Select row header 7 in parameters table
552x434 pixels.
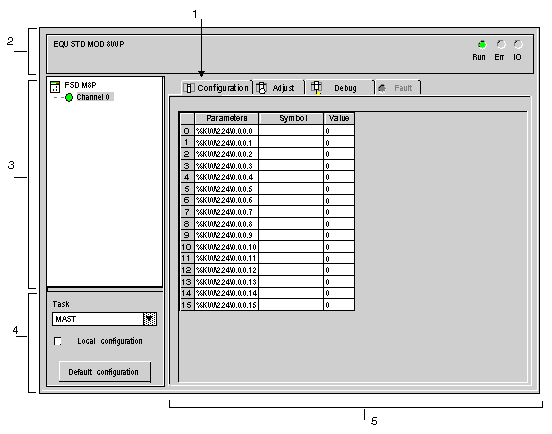[187, 212]
